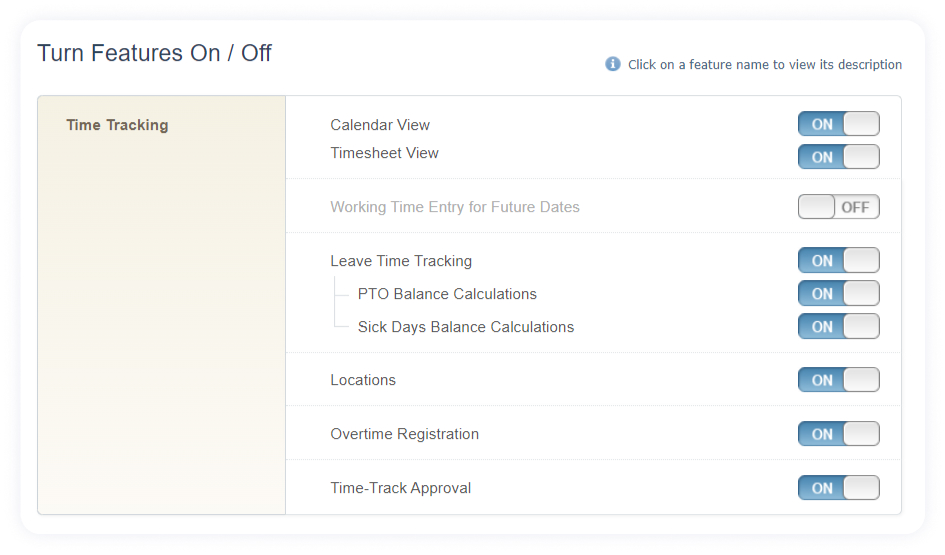Disable the Overtime Registration toggle
The image size is (945, 555).
tap(838, 434)
